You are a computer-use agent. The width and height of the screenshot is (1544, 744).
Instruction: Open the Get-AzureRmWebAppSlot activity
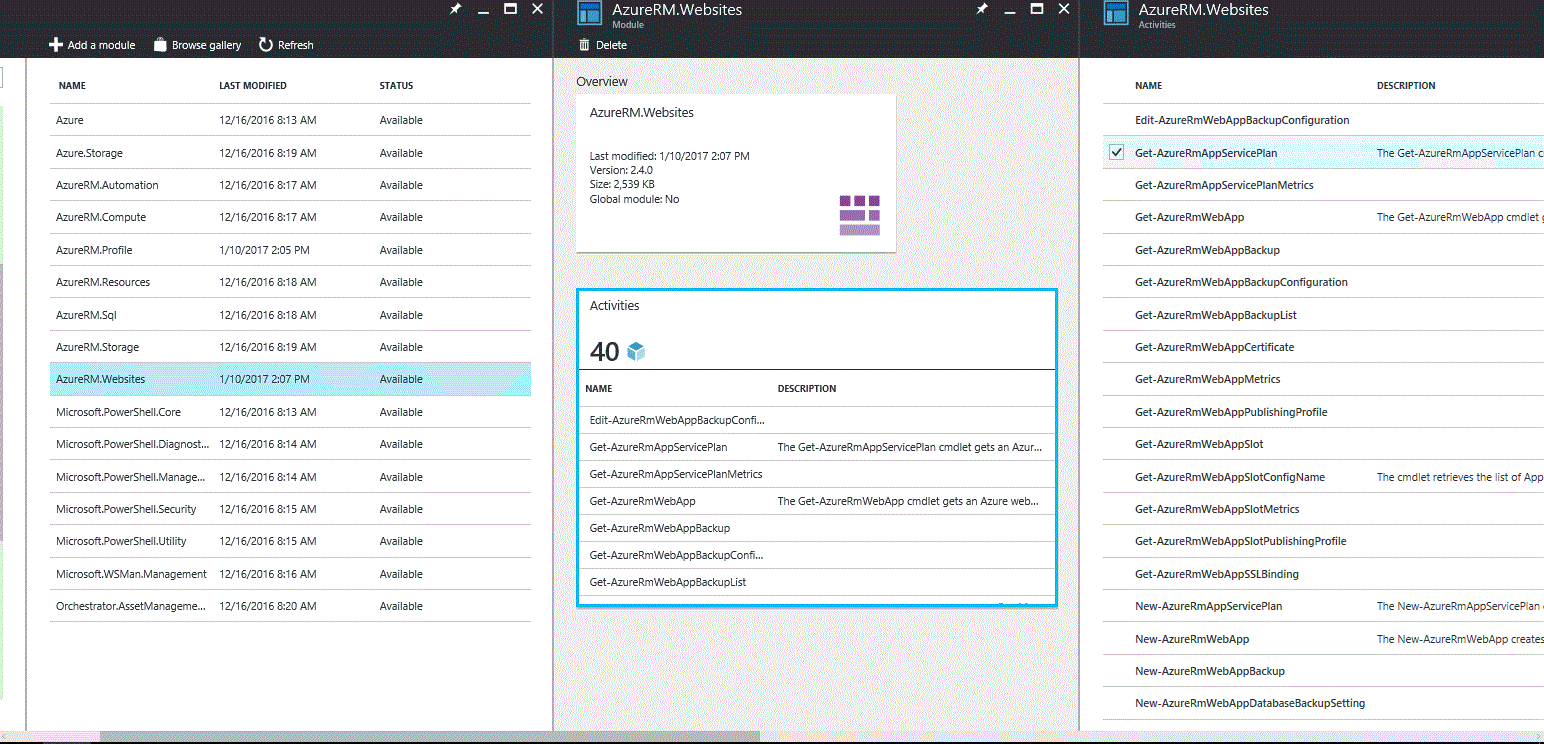1199,444
